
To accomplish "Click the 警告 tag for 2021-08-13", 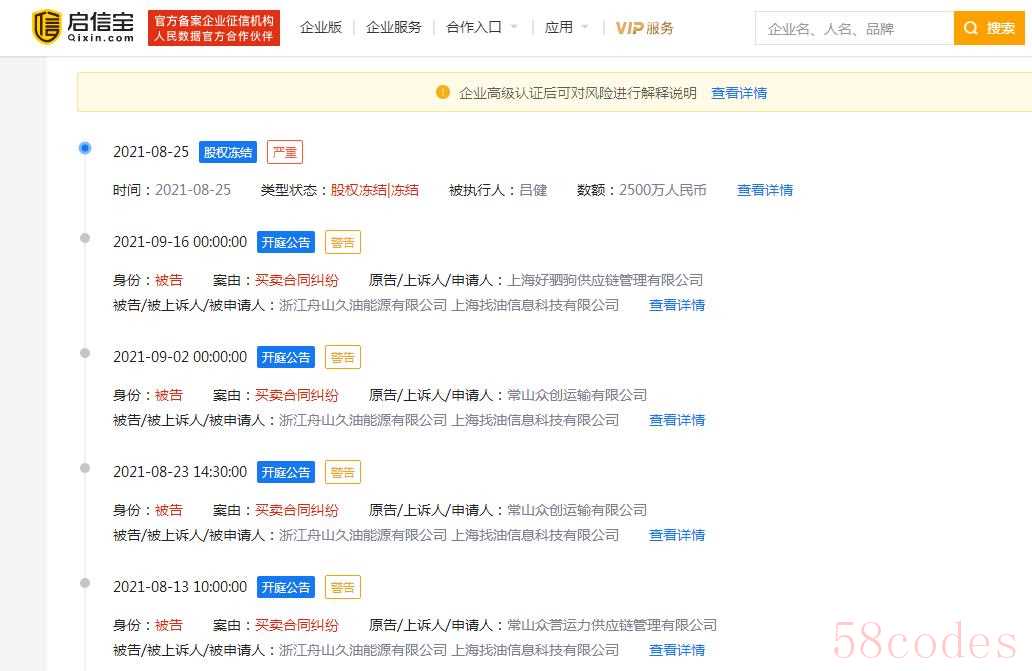I will pos(342,587).
